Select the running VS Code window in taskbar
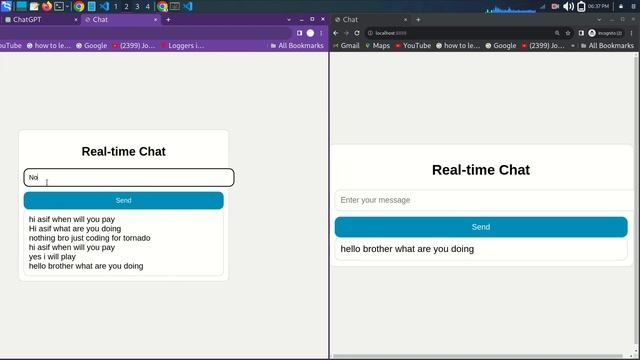 (188, 6)
